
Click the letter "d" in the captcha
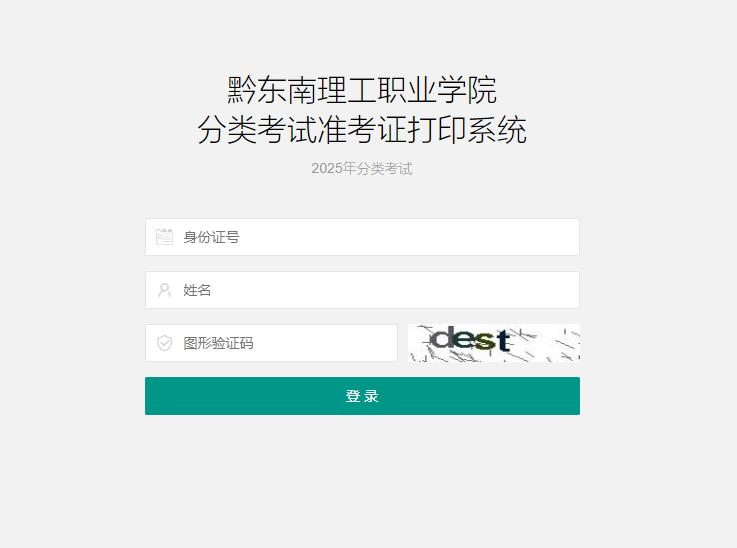[441, 337]
